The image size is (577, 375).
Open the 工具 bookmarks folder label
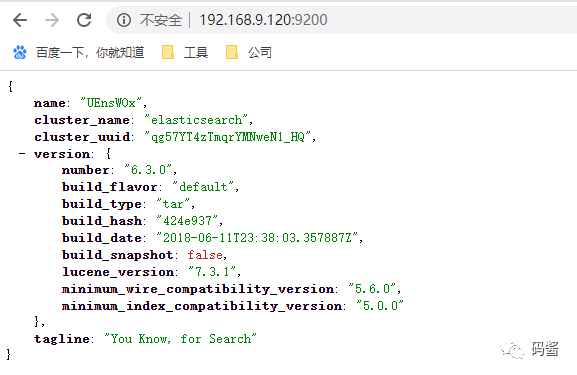pos(196,53)
